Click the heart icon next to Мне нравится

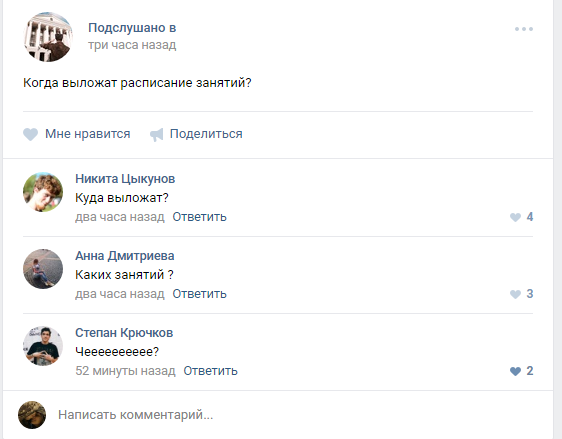coord(30,134)
